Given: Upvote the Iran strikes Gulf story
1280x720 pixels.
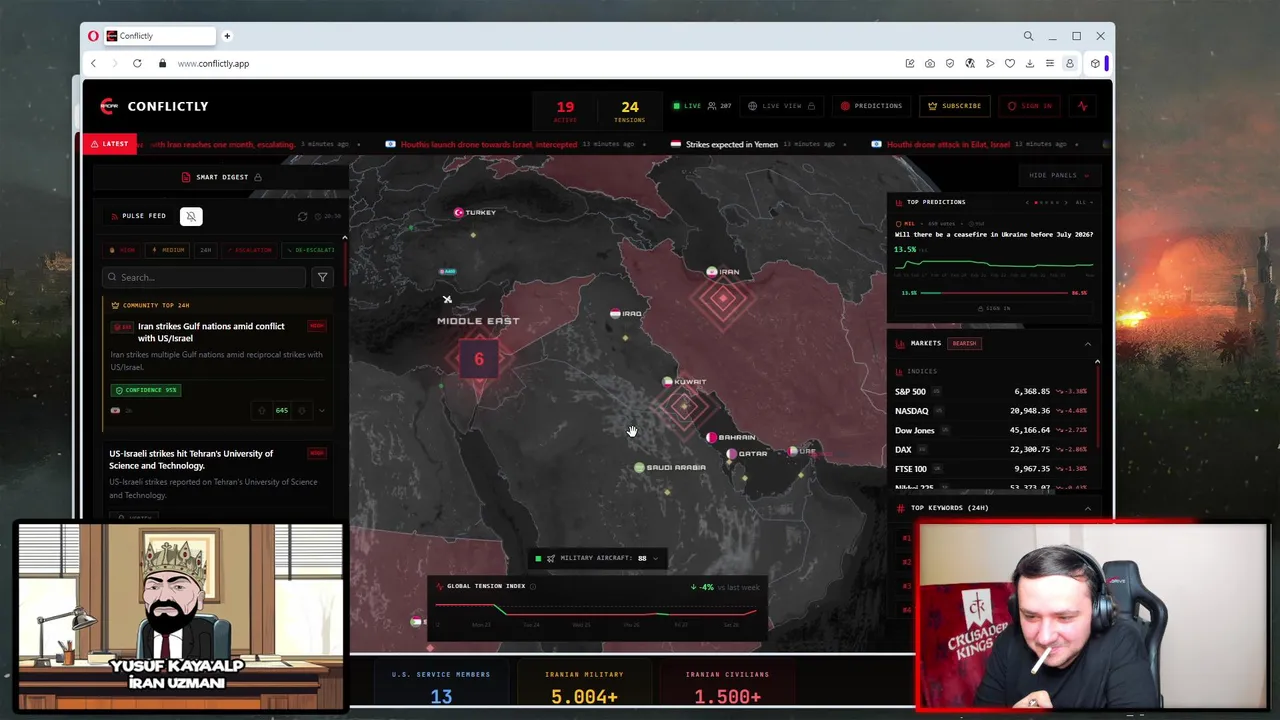Looking at the screenshot, I should [262, 411].
